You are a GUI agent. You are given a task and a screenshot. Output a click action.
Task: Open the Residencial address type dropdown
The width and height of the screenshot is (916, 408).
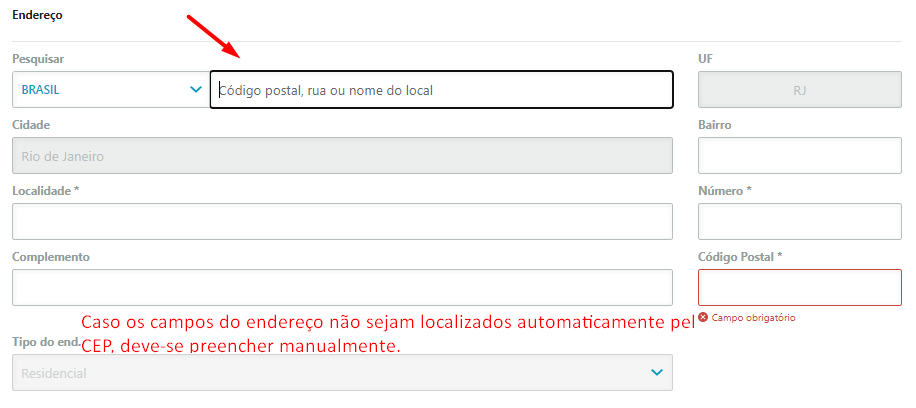click(x=342, y=372)
